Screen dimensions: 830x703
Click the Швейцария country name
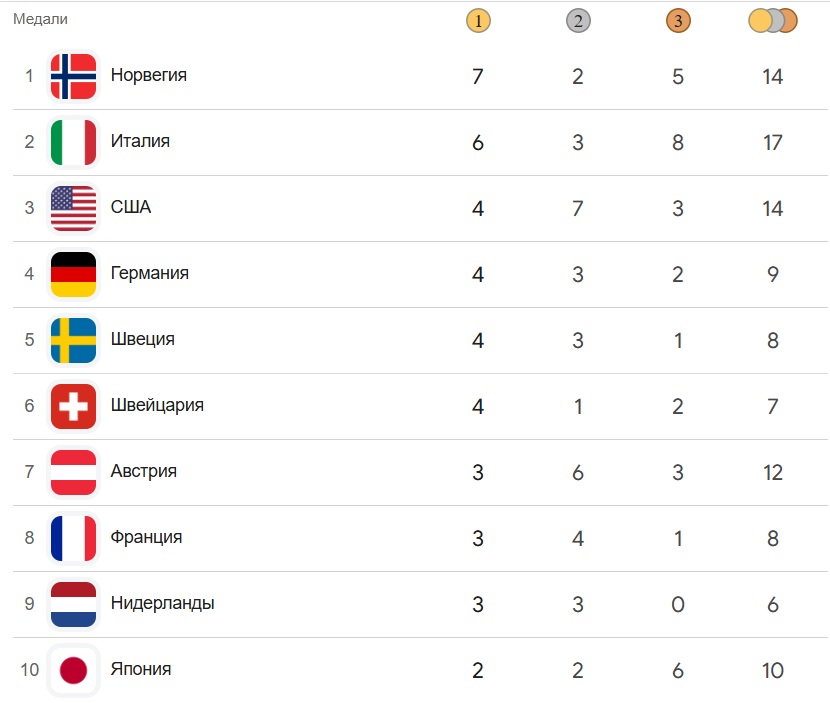[157, 405]
